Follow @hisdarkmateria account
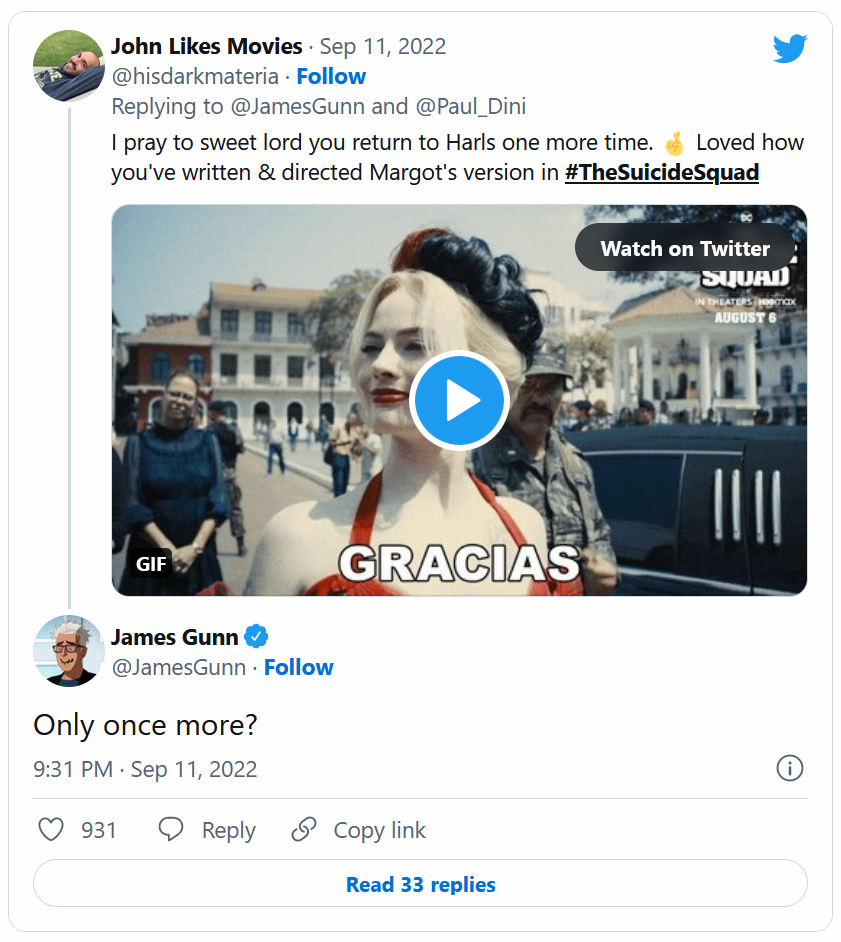The image size is (841, 942). (x=331, y=76)
